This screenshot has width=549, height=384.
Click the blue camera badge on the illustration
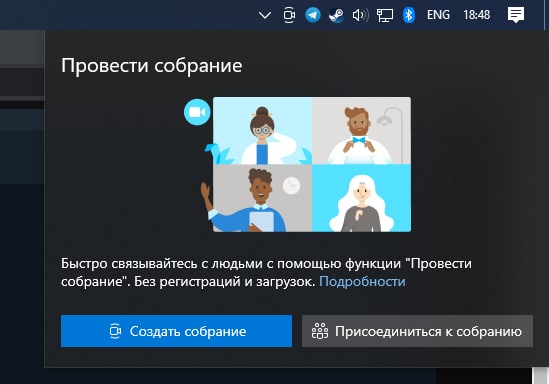[197, 112]
